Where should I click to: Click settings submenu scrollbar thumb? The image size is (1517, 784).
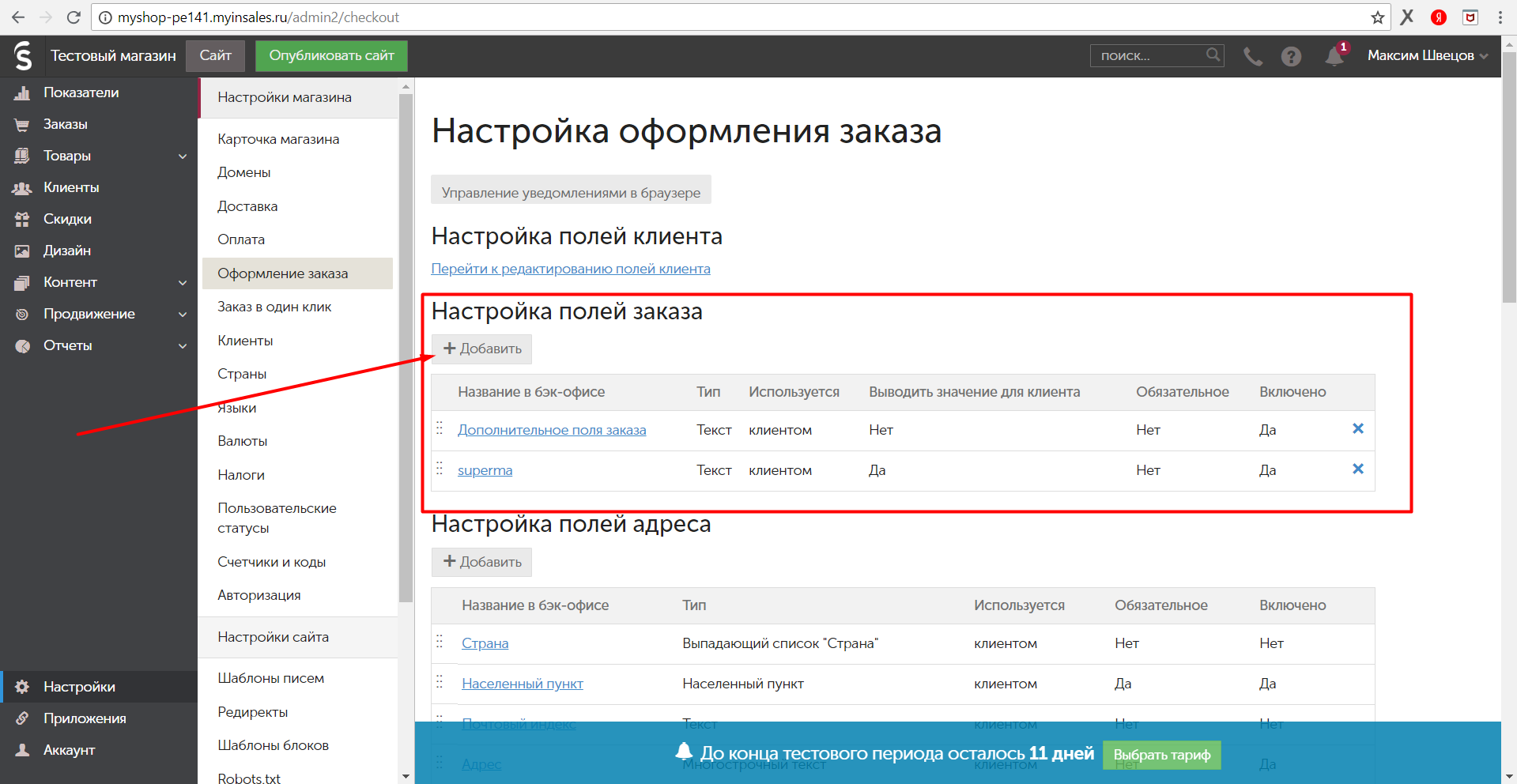click(x=406, y=348)
